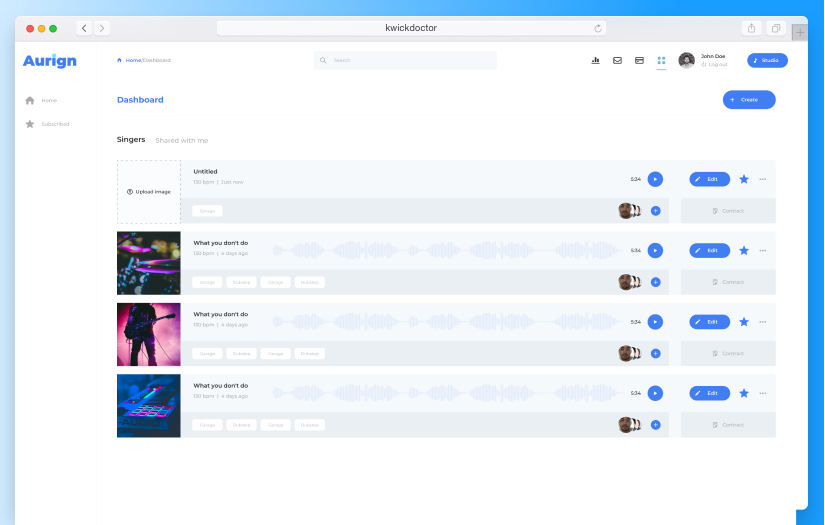
Task: Open the statistics bar chart icon
Action: (596, 60)
